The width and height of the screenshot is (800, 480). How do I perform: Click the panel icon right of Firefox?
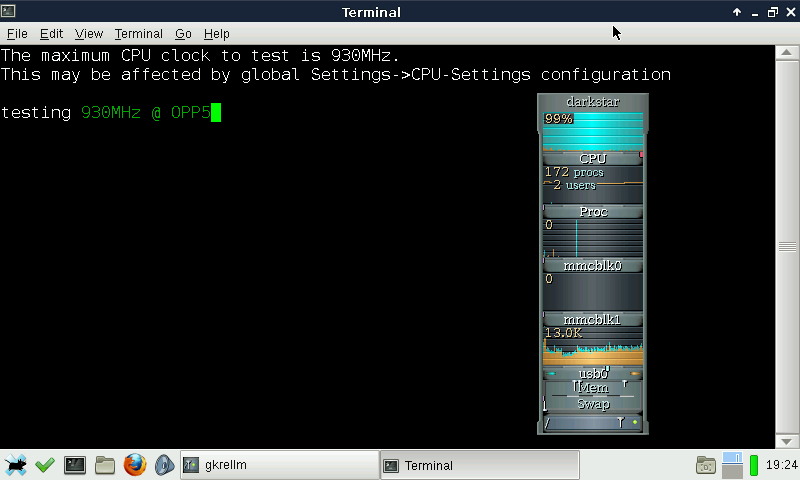point(164,465)
